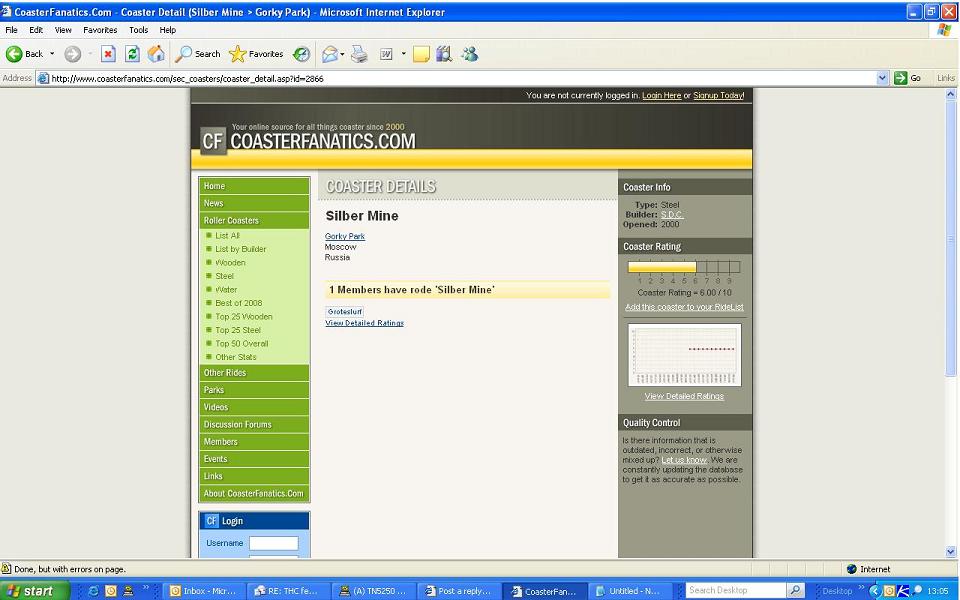
Task: Open the Help menu
Action: [168, 30]
